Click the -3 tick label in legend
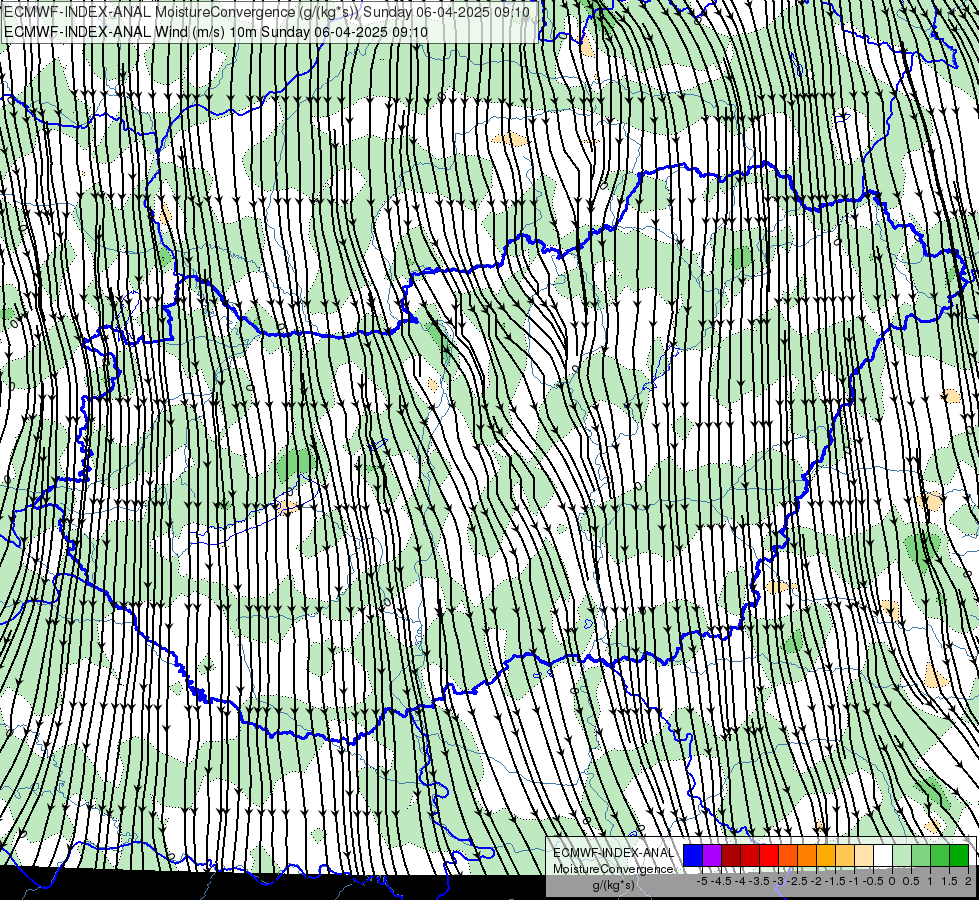Image resolution: width=979 pixels, height=900 pixels. [x=778, y=881]
